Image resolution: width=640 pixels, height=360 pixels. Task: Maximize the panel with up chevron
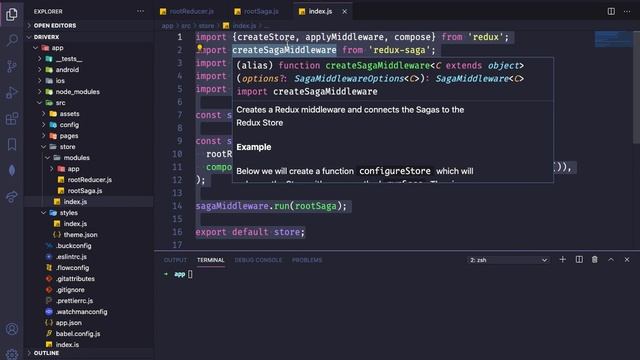(x=611, y=260)
